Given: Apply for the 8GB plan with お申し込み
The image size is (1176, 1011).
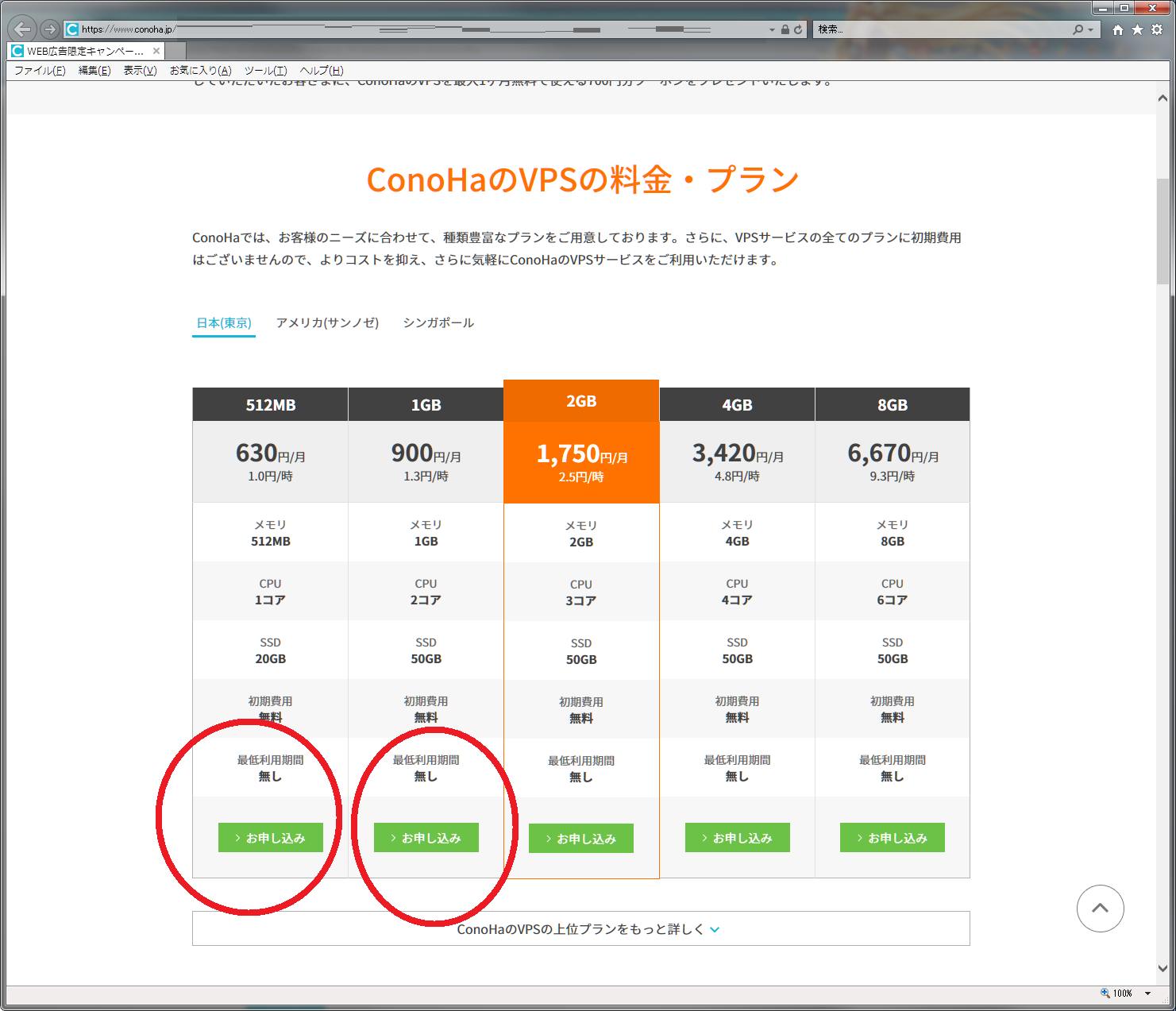Looking at the screenshot, I should pos(893,838).
